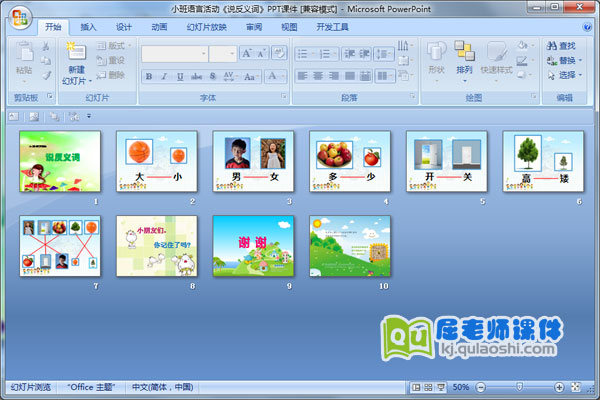This screenshot has width=600, height=400.
Task: Decrease font size with Shrink Font
Action: tap(261, 53)
